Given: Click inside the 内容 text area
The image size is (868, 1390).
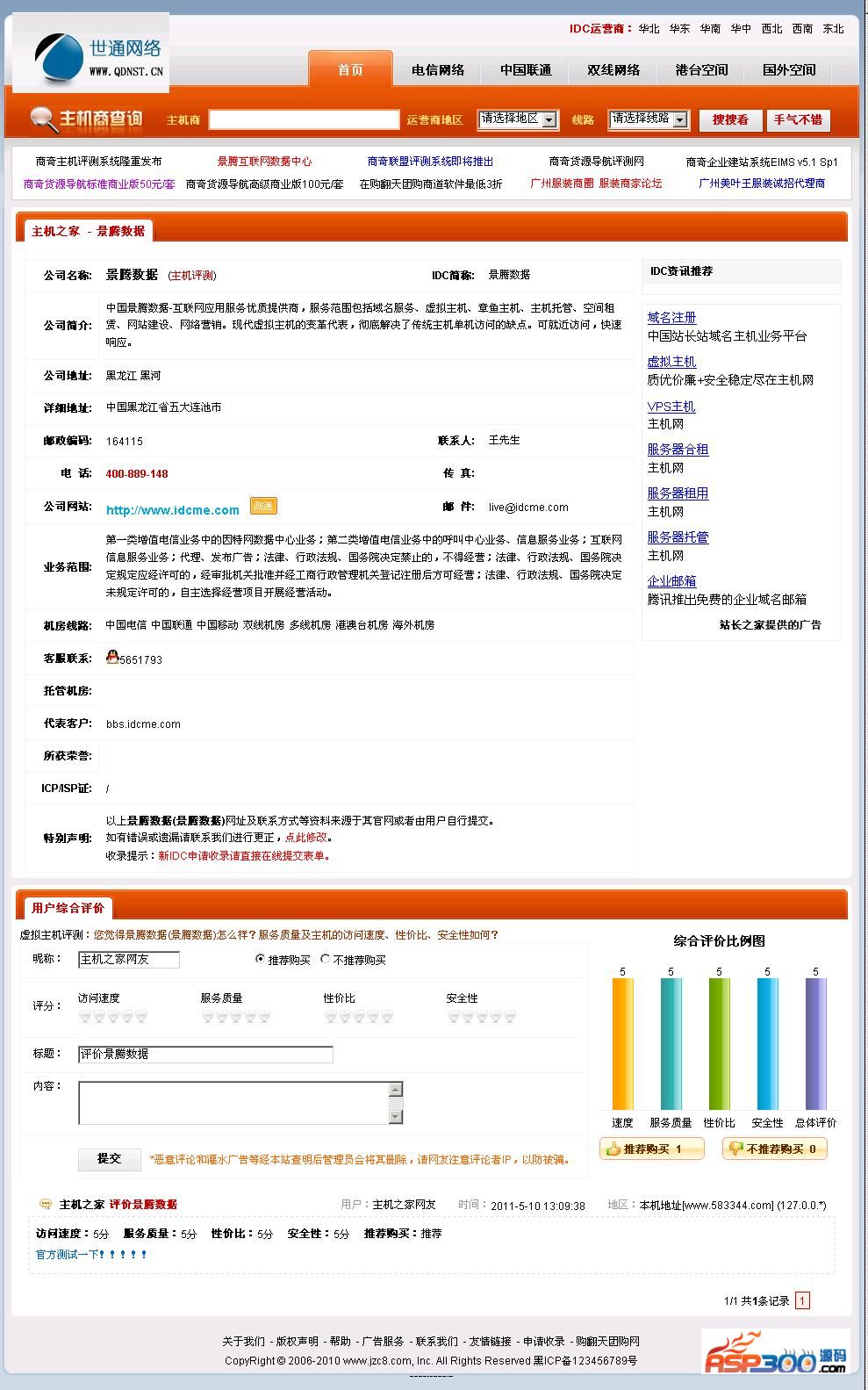Looking at the screenshot, I should tap(240, 1102).
